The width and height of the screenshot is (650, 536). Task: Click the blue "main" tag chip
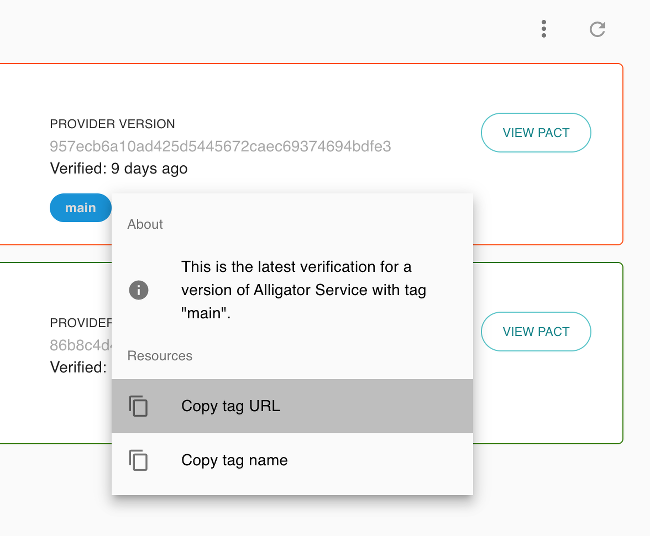[x=80, y=208]
